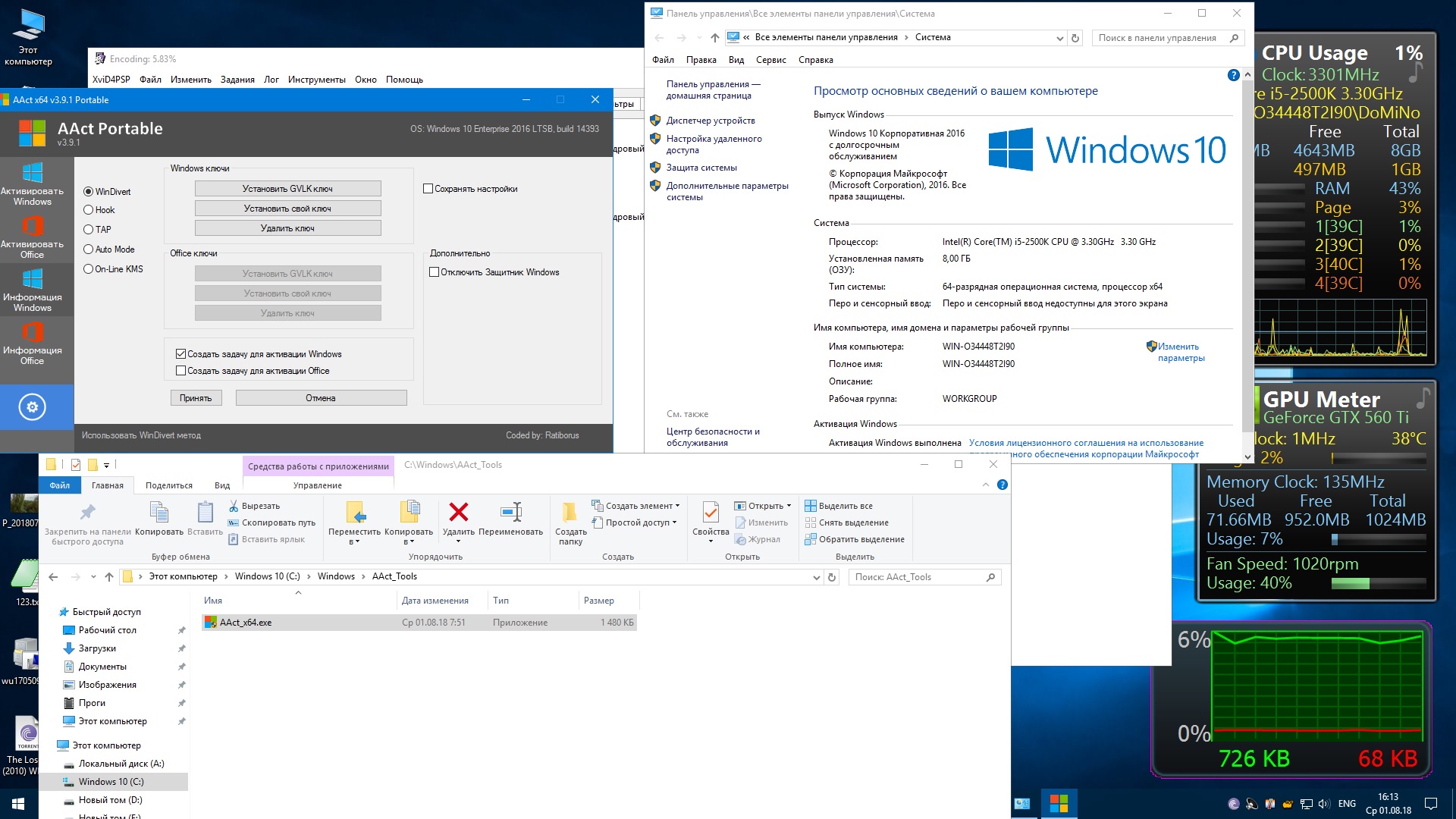The width and height of the screenshot is (1456, 819).
Task: Click the Control Panel search field
Action: pyautogui.click(x=1168, y=38)
